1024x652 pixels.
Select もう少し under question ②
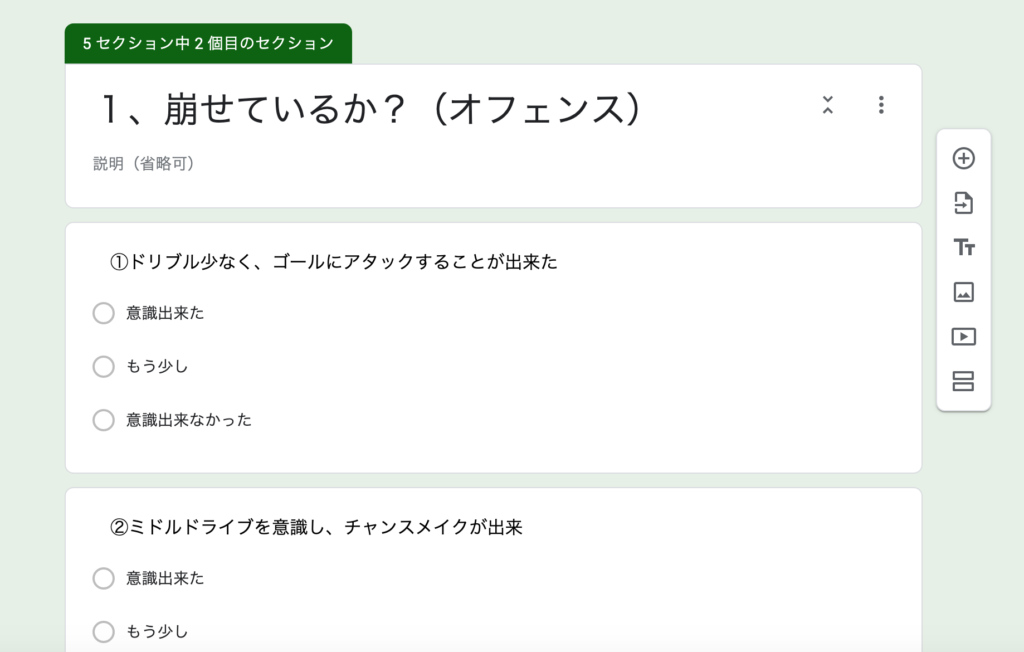[x=103, y=632]
